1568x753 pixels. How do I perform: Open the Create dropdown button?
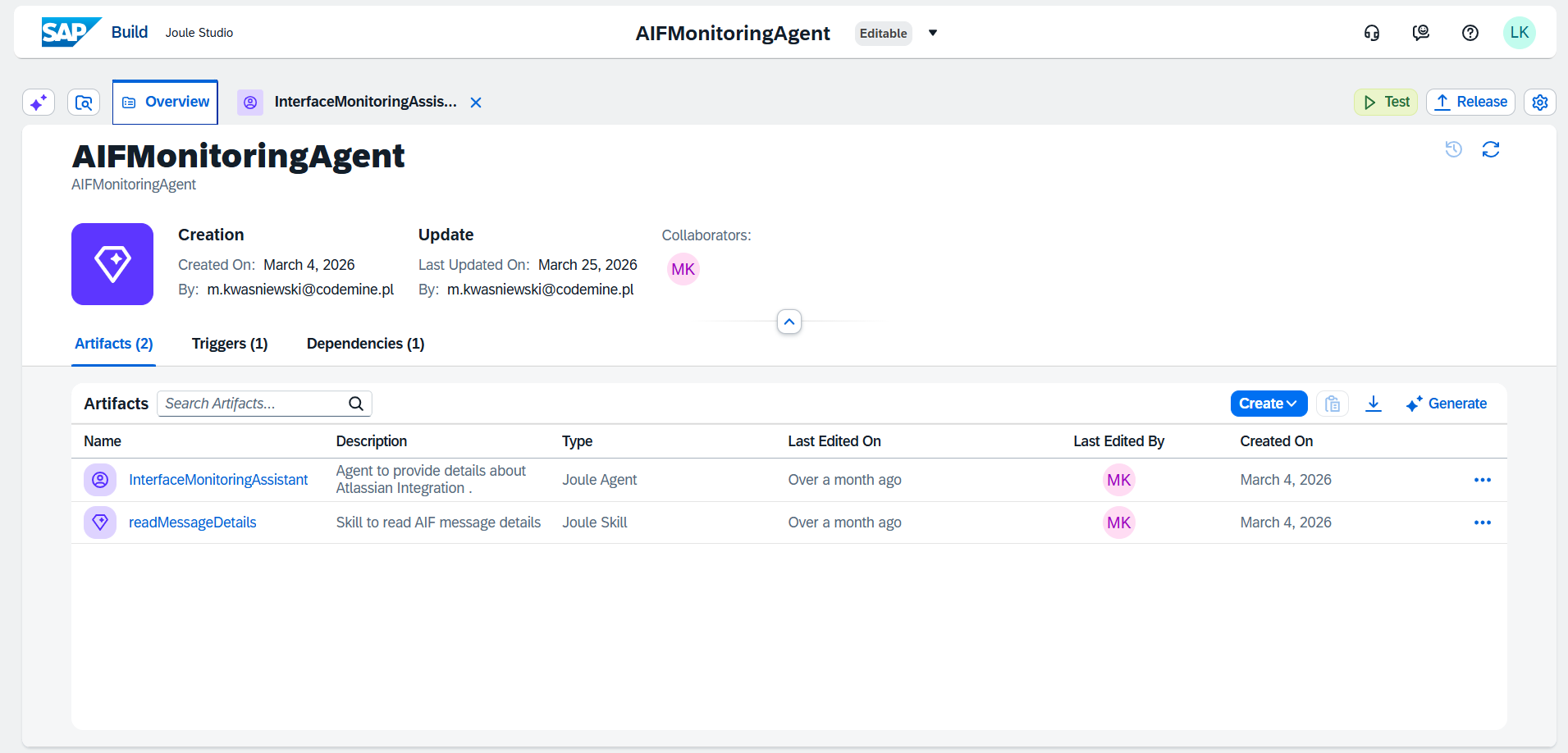(x=1269, y=404)
